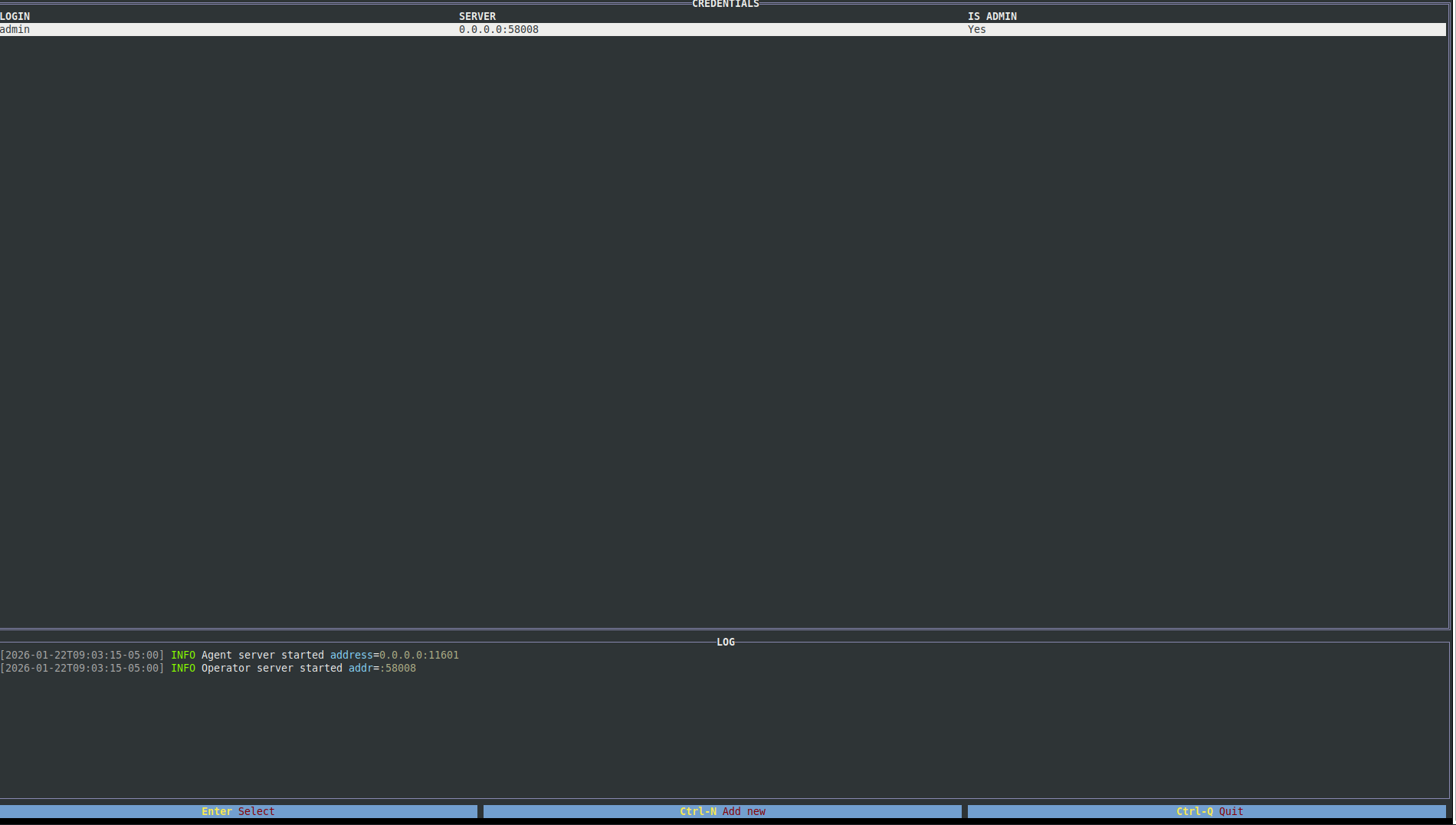Click timestamp of the Agent server log line
Screen dimensions: 1456x825
(x=82, y=655)
